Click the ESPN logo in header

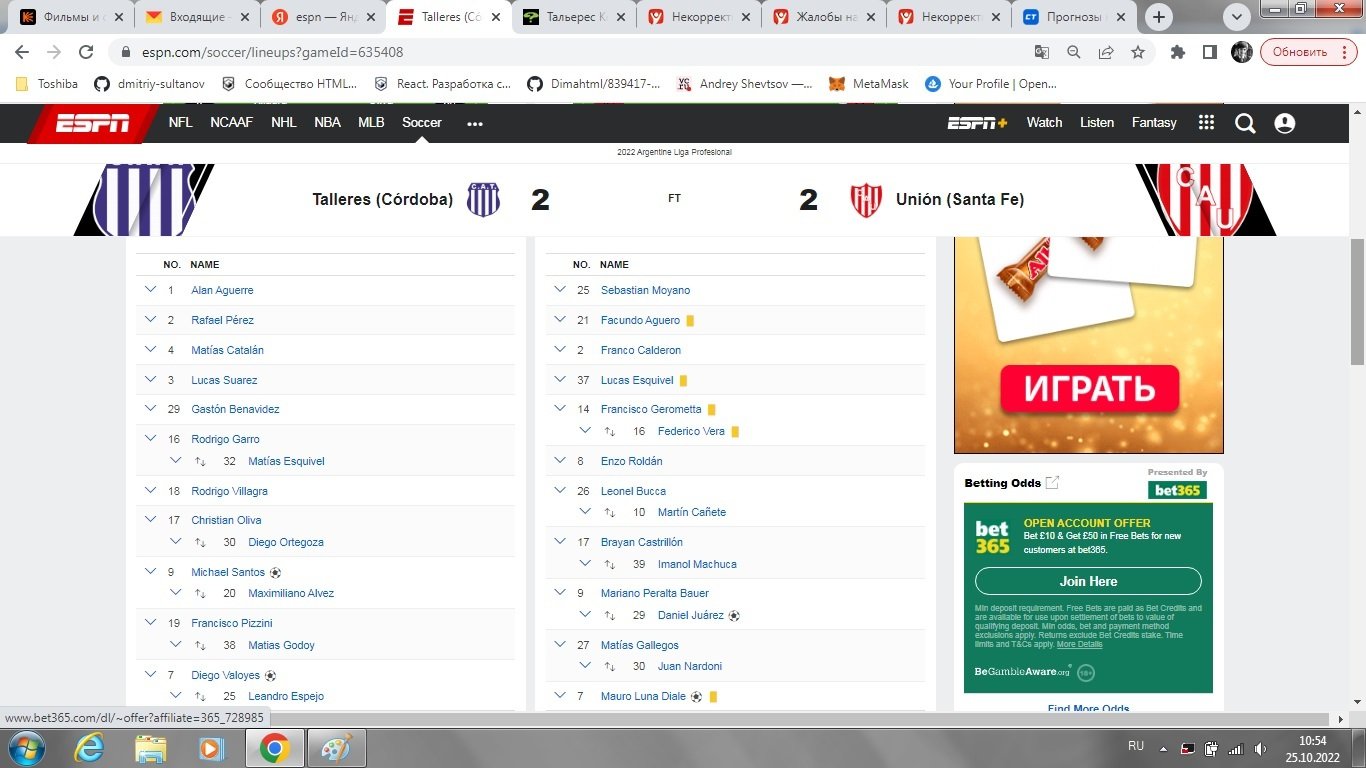(92, 123)
